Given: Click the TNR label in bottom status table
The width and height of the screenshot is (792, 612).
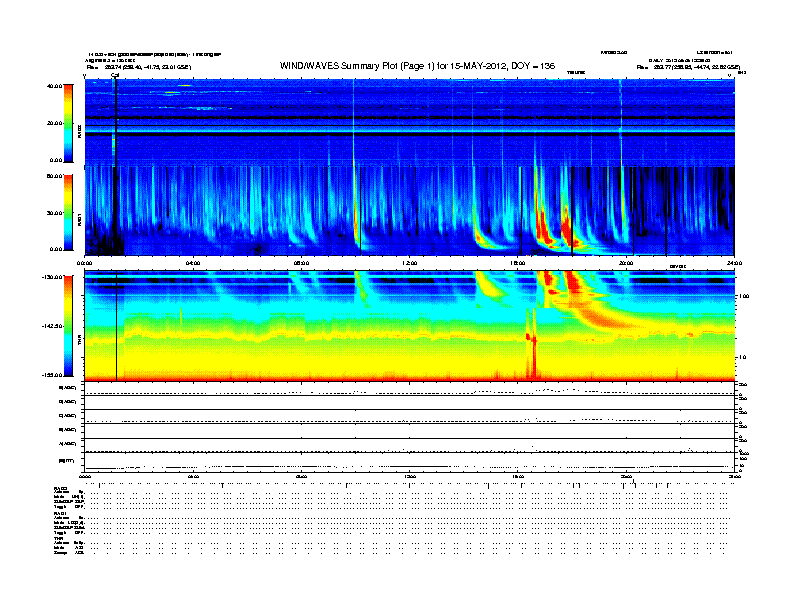Looking at the screenshot, I should coord(58,538).
